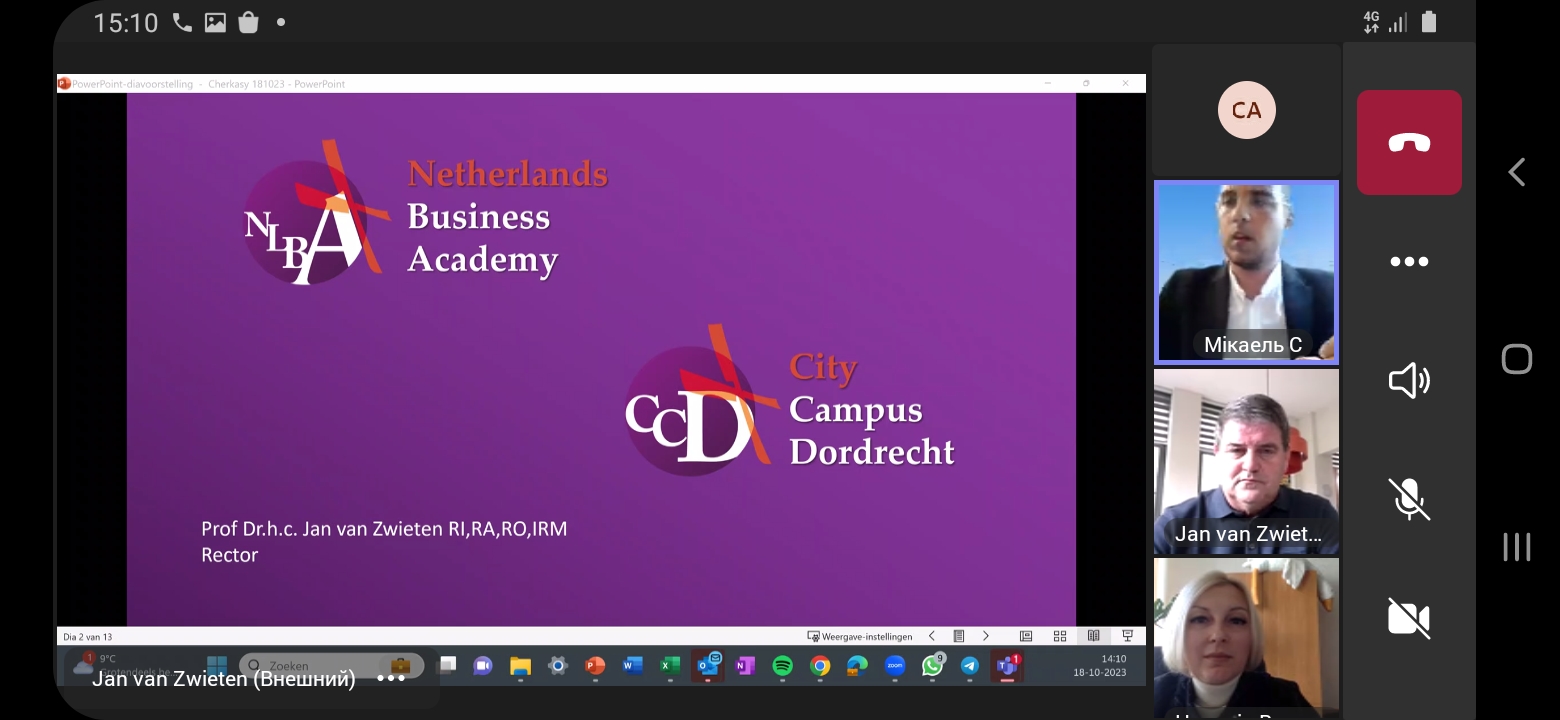Open the more options (three dots) call menu

tap(1409, 262)
